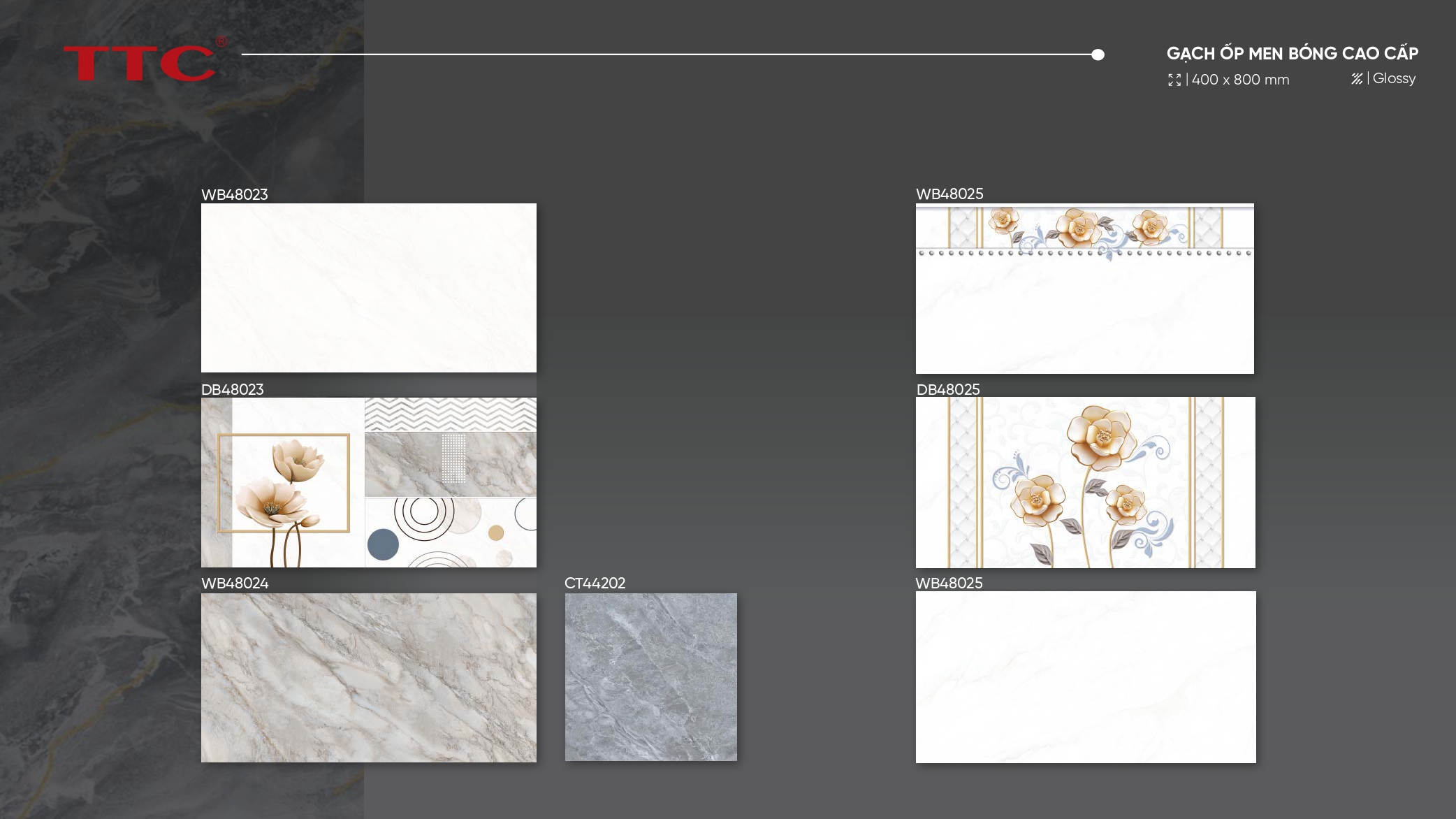1456x819 pixels.
Task: Click the dark marble panel on left
Action: 98,419
